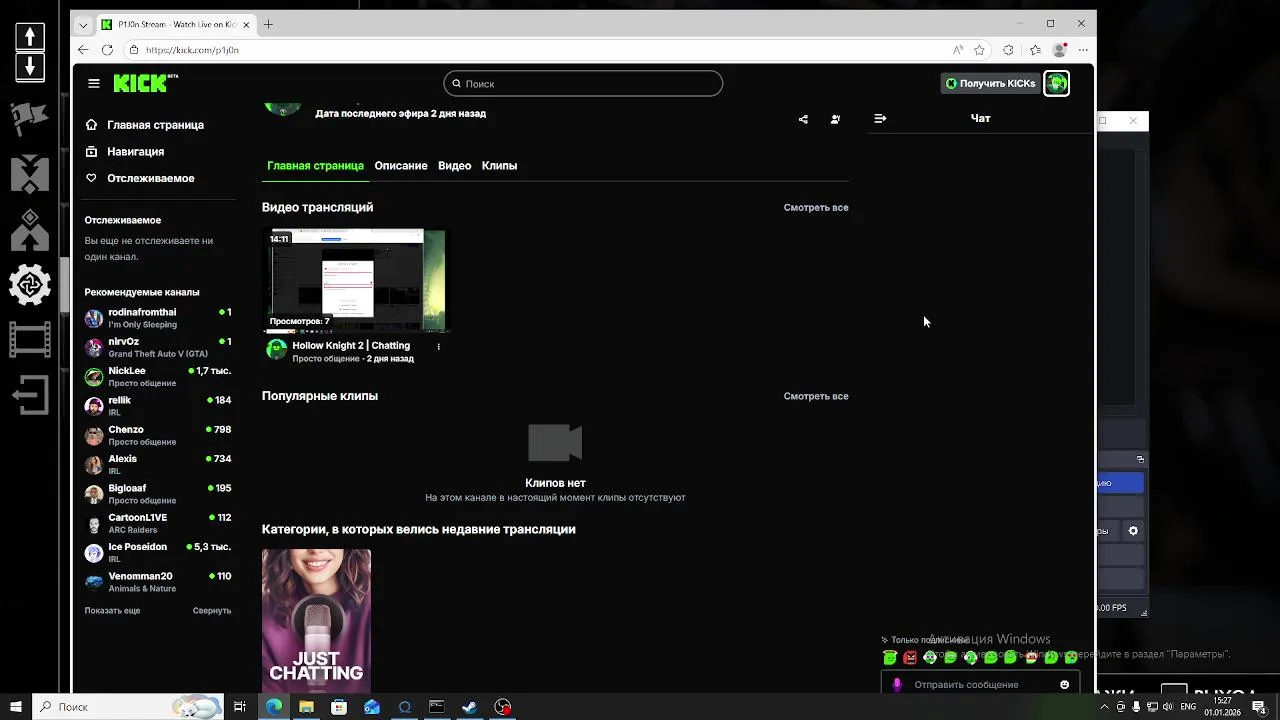Open recommended channel NickLee

coord(158,377)
